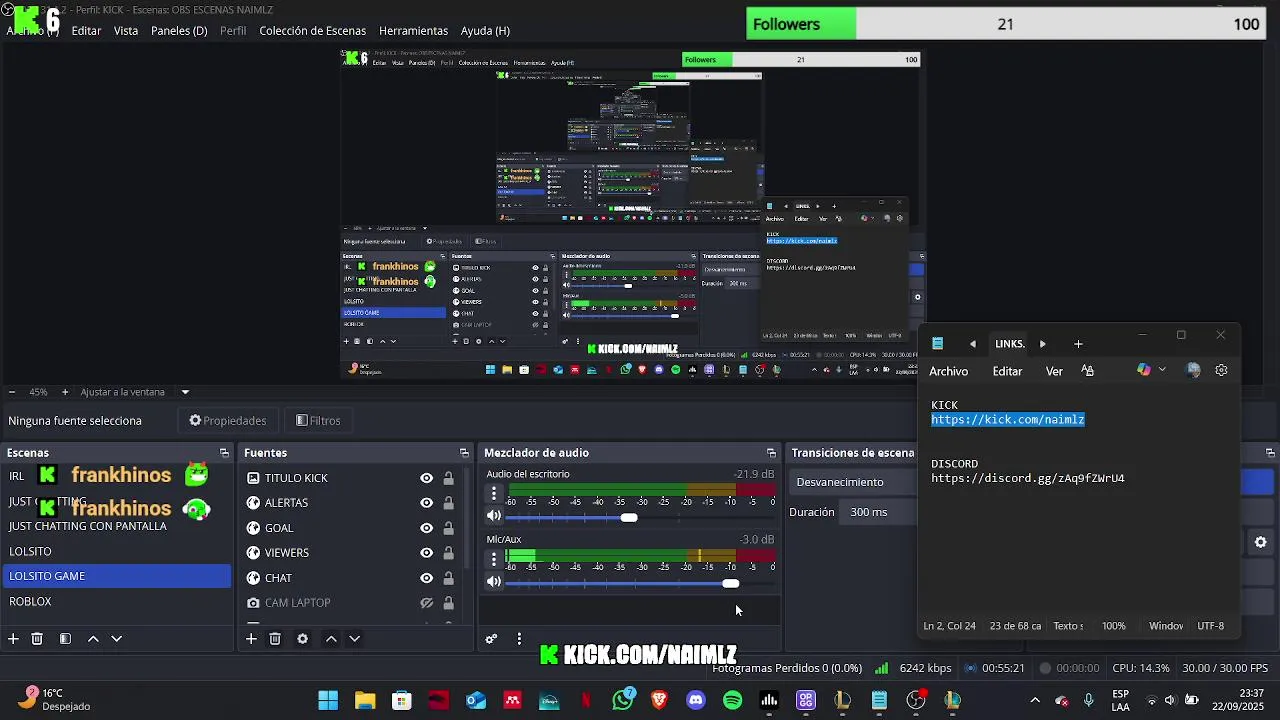Open Mic/Aux three-dot options
The height and width of the screenshot is (720, 1280).
pos(493,559)
